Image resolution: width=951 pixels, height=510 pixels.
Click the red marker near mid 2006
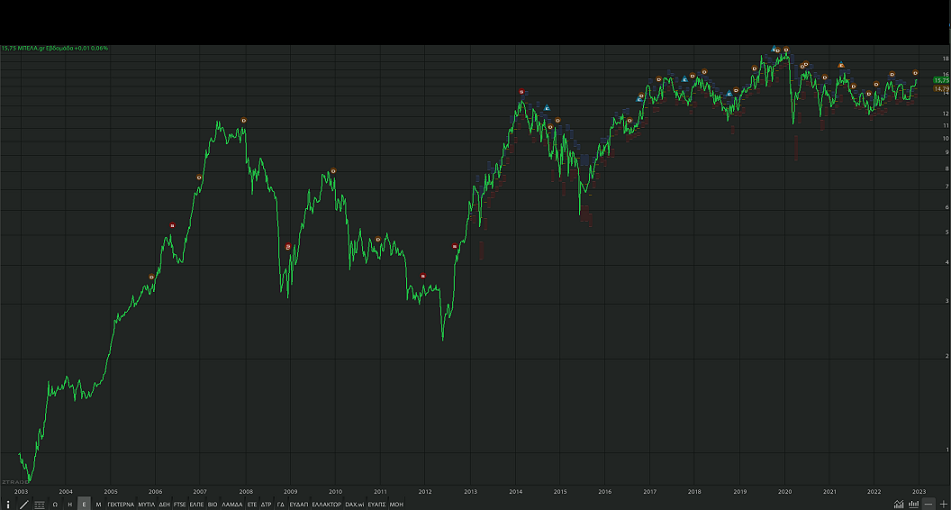click(x=172, y=226)
